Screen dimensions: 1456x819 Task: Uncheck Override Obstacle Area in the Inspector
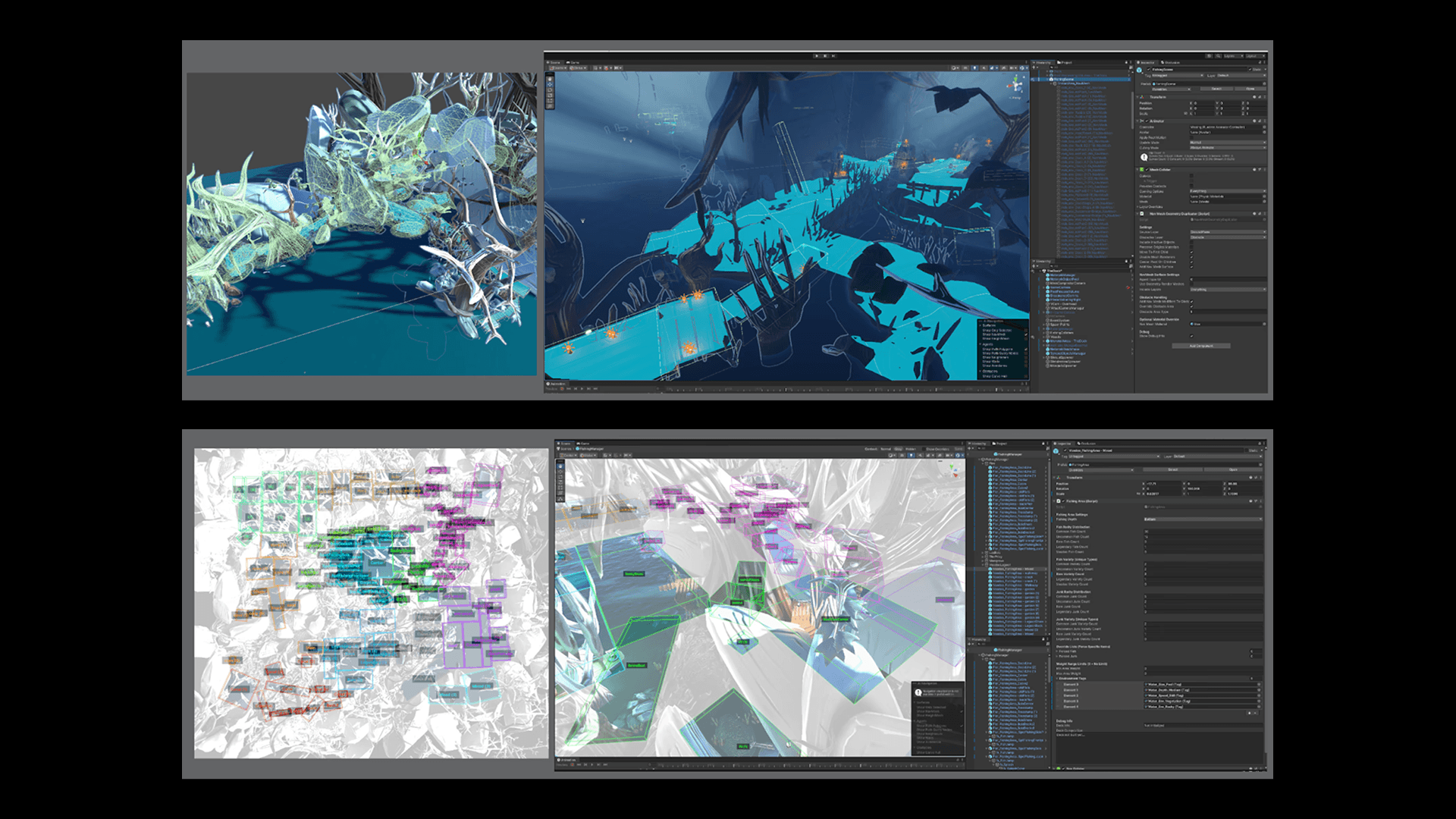tap(1191, 306)
